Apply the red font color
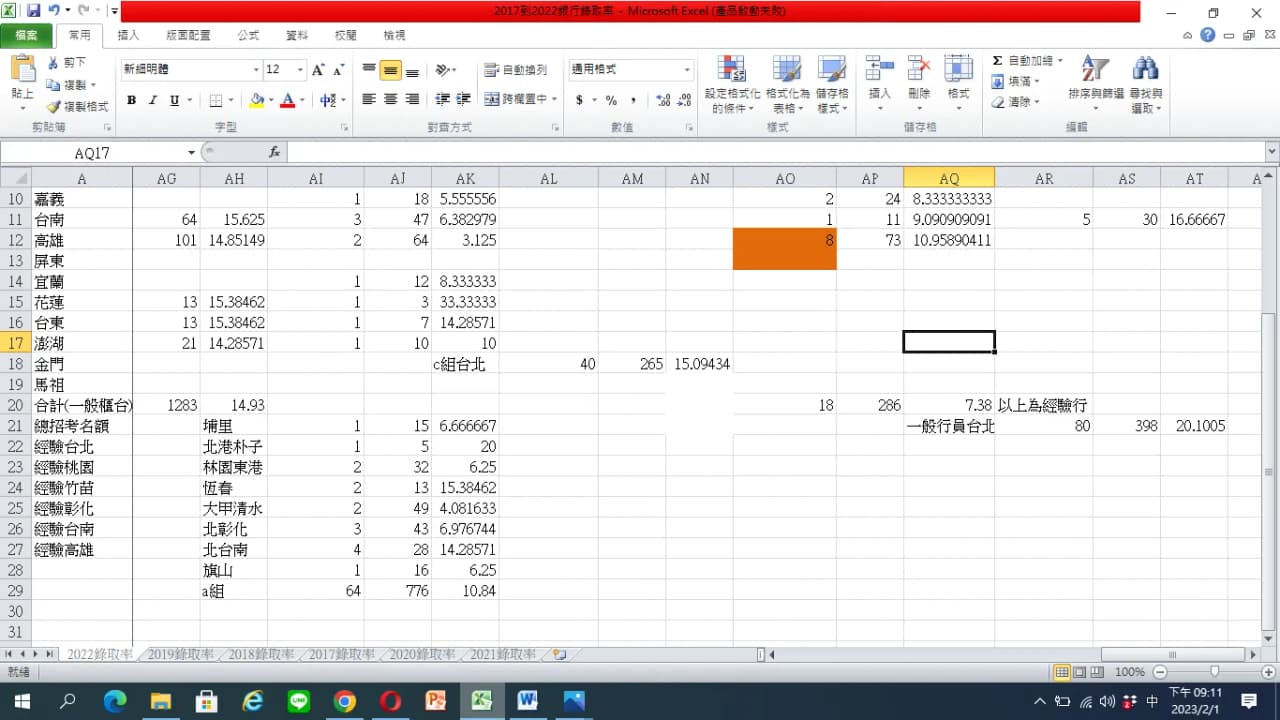Screen dimensions: 1280x720 (x=289, y=100)
